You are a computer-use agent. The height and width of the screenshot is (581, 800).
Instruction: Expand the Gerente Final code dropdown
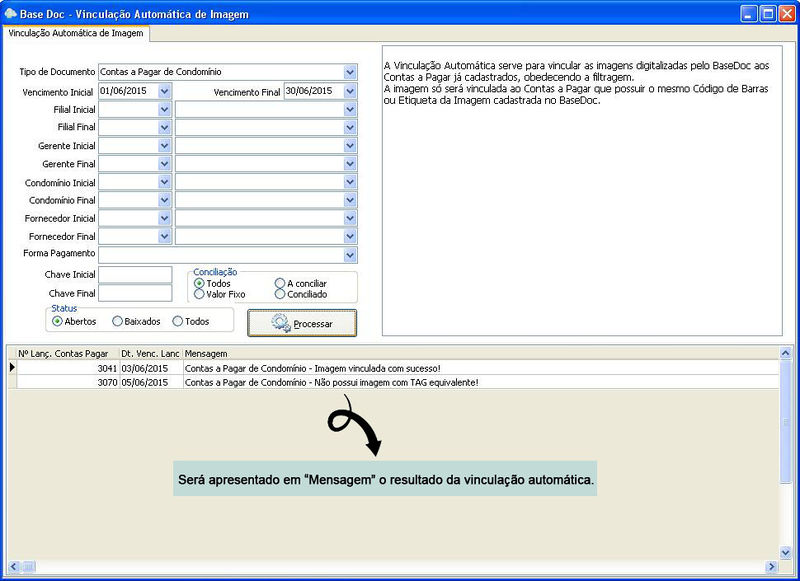pos(164,164)
